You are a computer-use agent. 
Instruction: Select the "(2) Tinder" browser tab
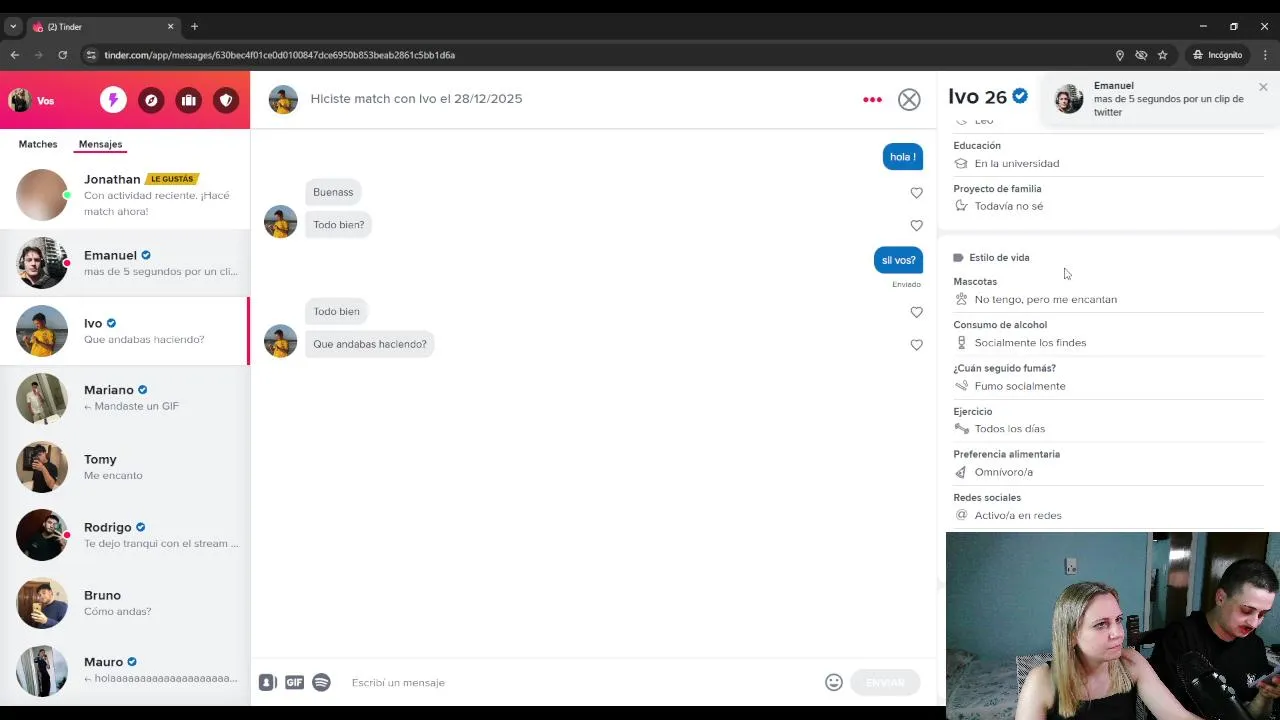tap(103, 27)
